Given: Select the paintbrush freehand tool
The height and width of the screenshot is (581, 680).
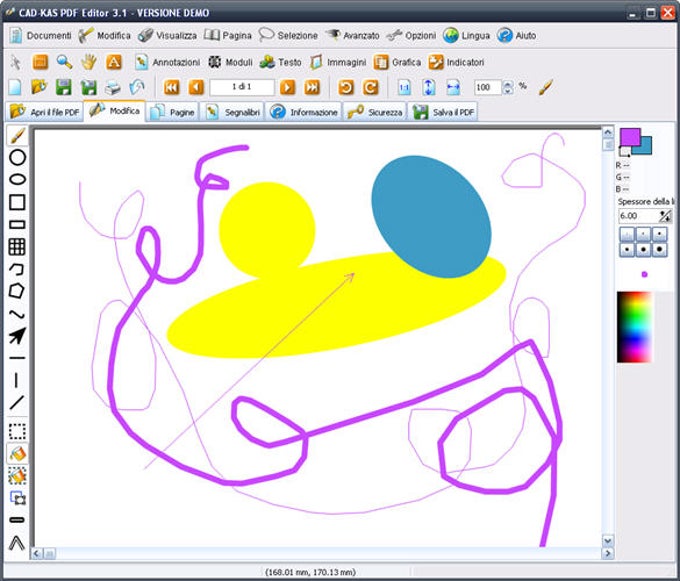Looking at the screenshot, I should 17,136.
